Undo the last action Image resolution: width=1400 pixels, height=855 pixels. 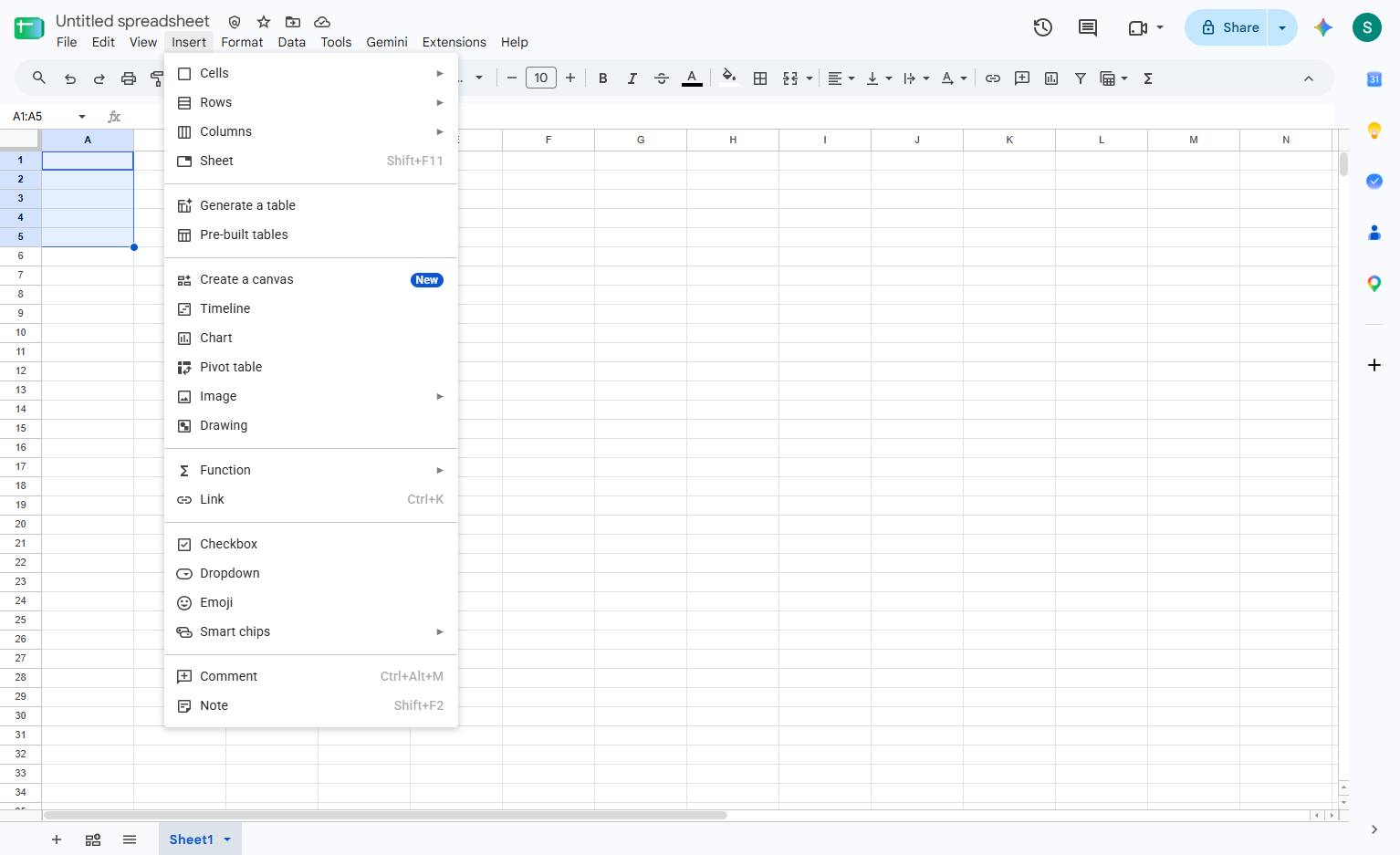70,78
